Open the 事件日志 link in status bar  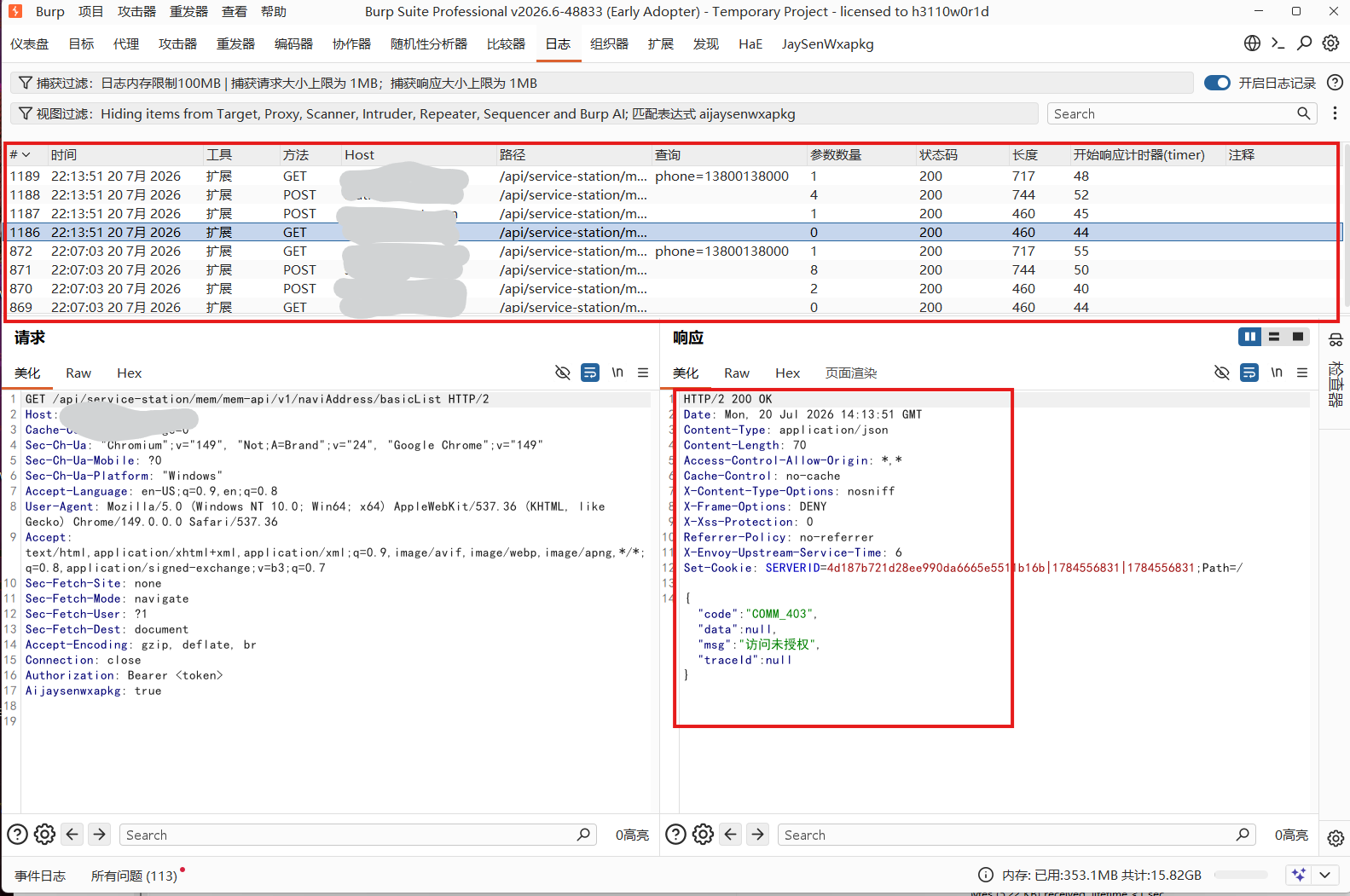[x=40, y=876]
